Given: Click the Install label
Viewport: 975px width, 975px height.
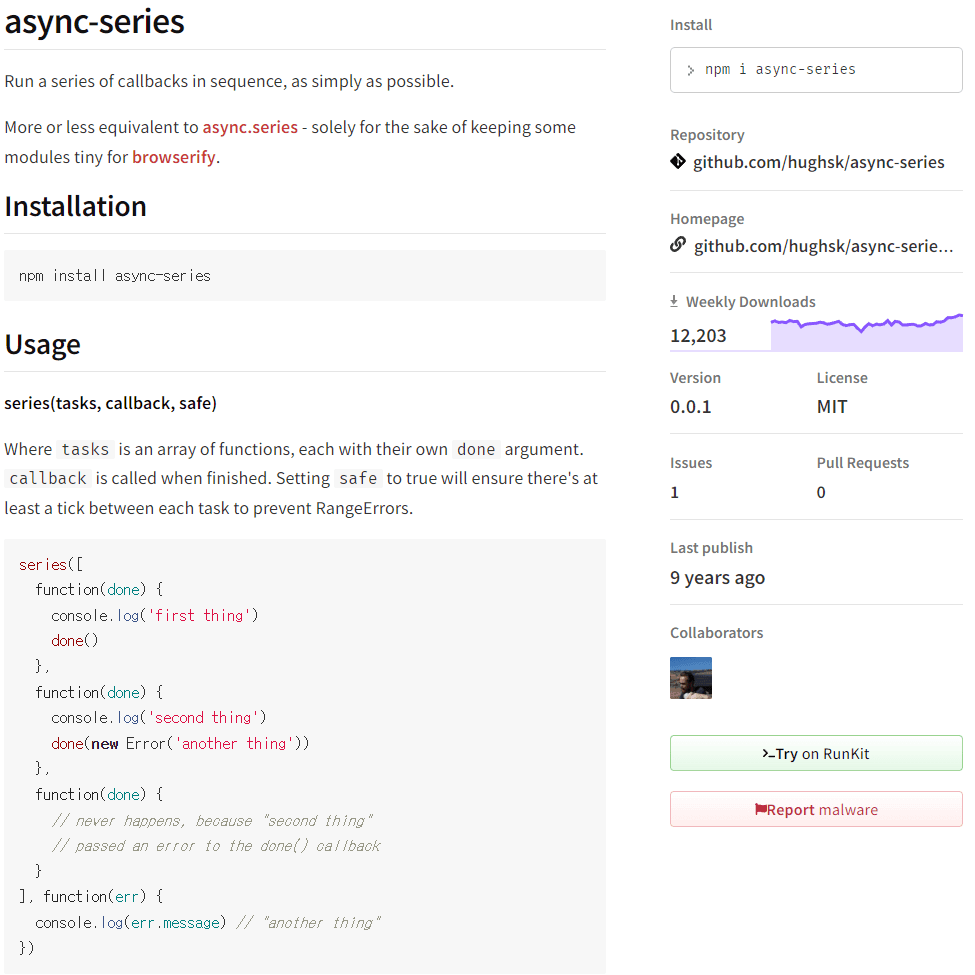Looking at the screenshot, I should 691,25.
